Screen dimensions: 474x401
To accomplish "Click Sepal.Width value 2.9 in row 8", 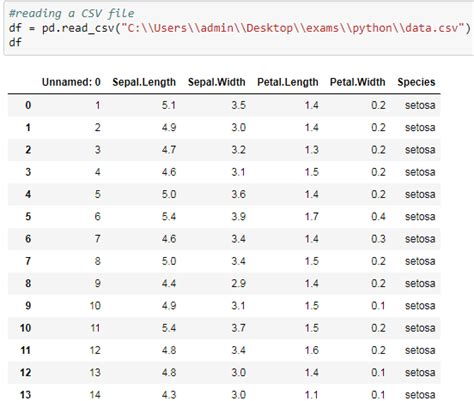I will point(239,284).
